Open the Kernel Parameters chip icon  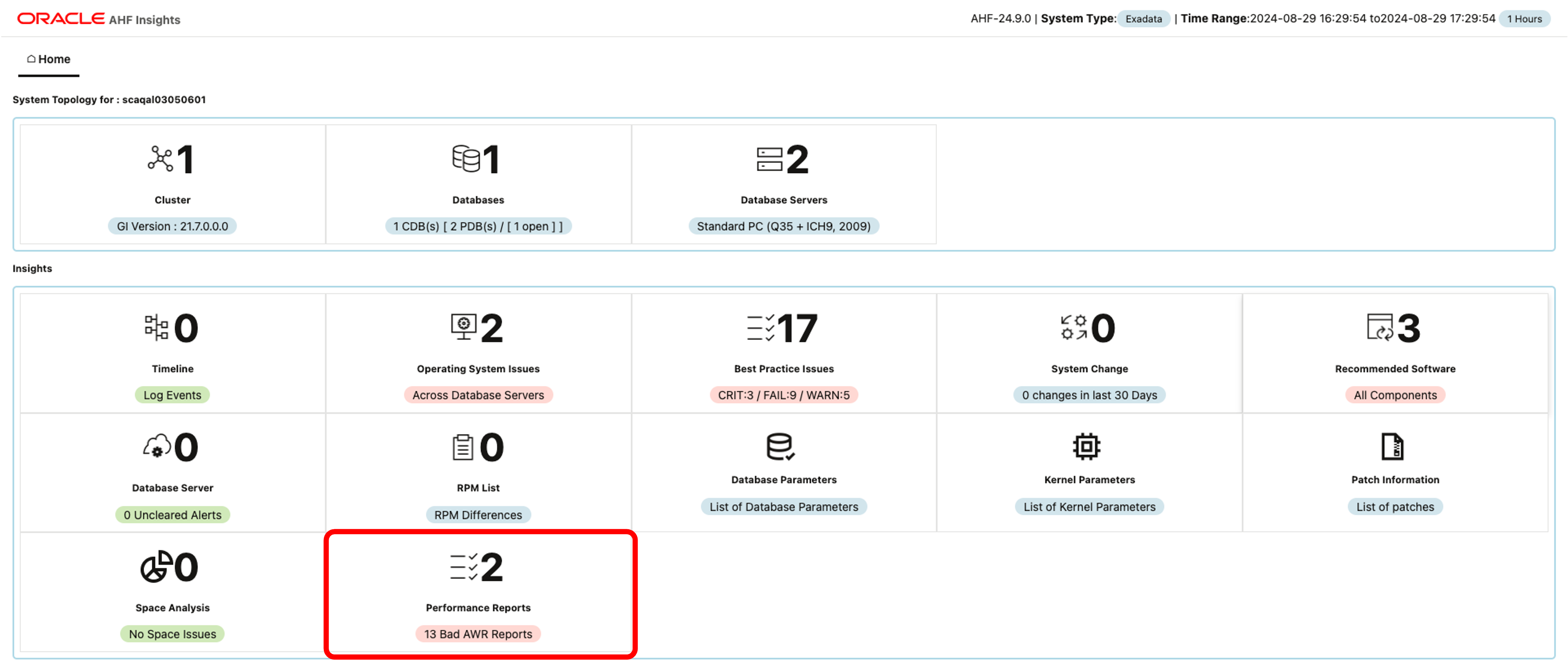point(1089,446)
